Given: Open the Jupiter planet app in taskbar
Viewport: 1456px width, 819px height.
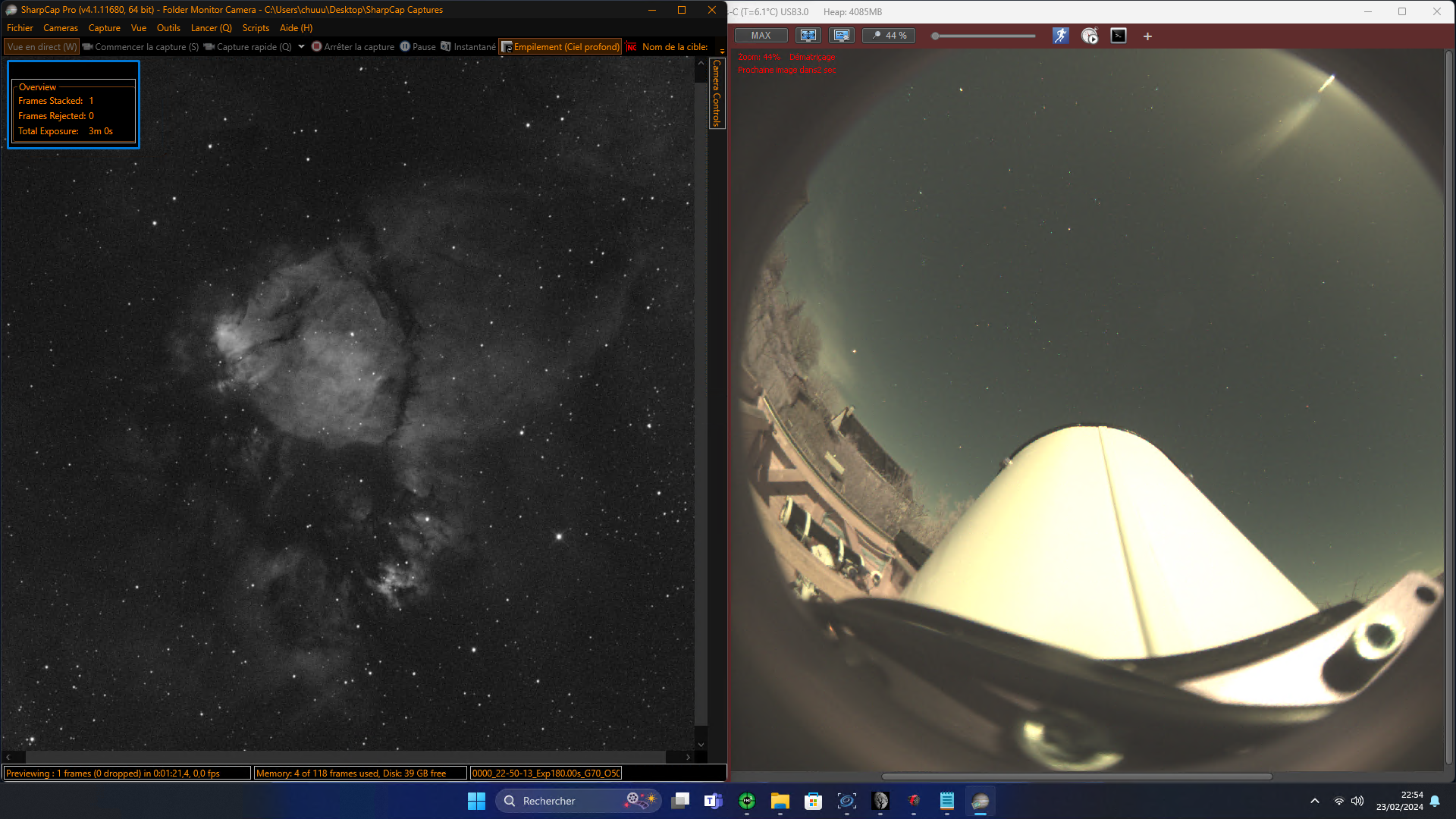Looking at the screenshot, I should pos(981,801).
